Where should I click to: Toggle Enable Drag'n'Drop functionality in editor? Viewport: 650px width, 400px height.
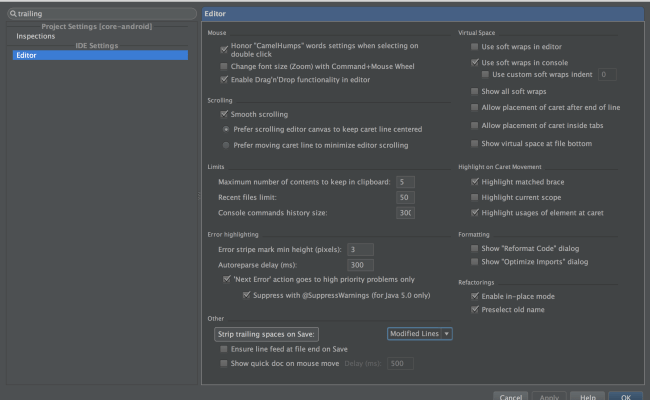coord(224,80)
